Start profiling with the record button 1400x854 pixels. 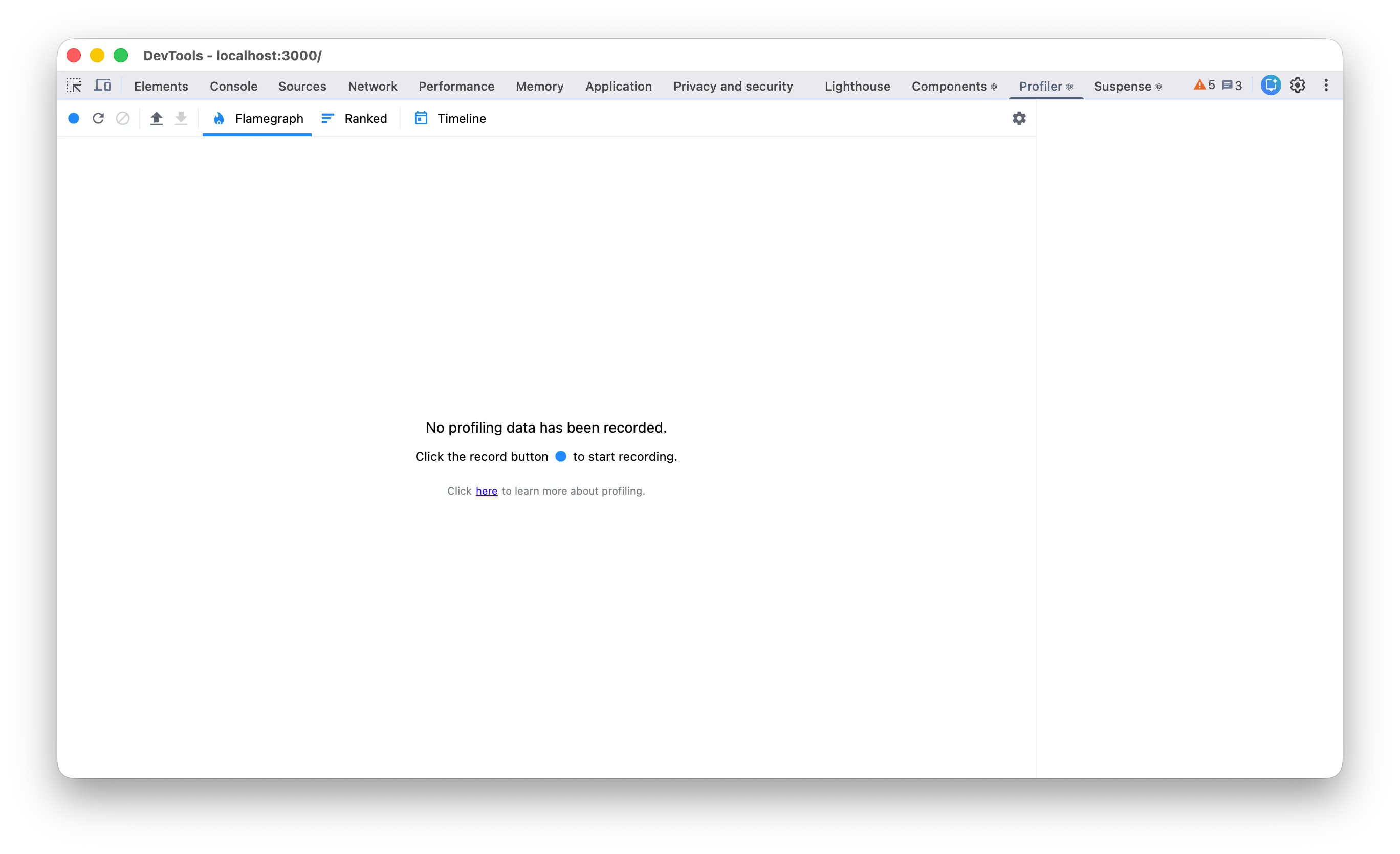[74, 118]
